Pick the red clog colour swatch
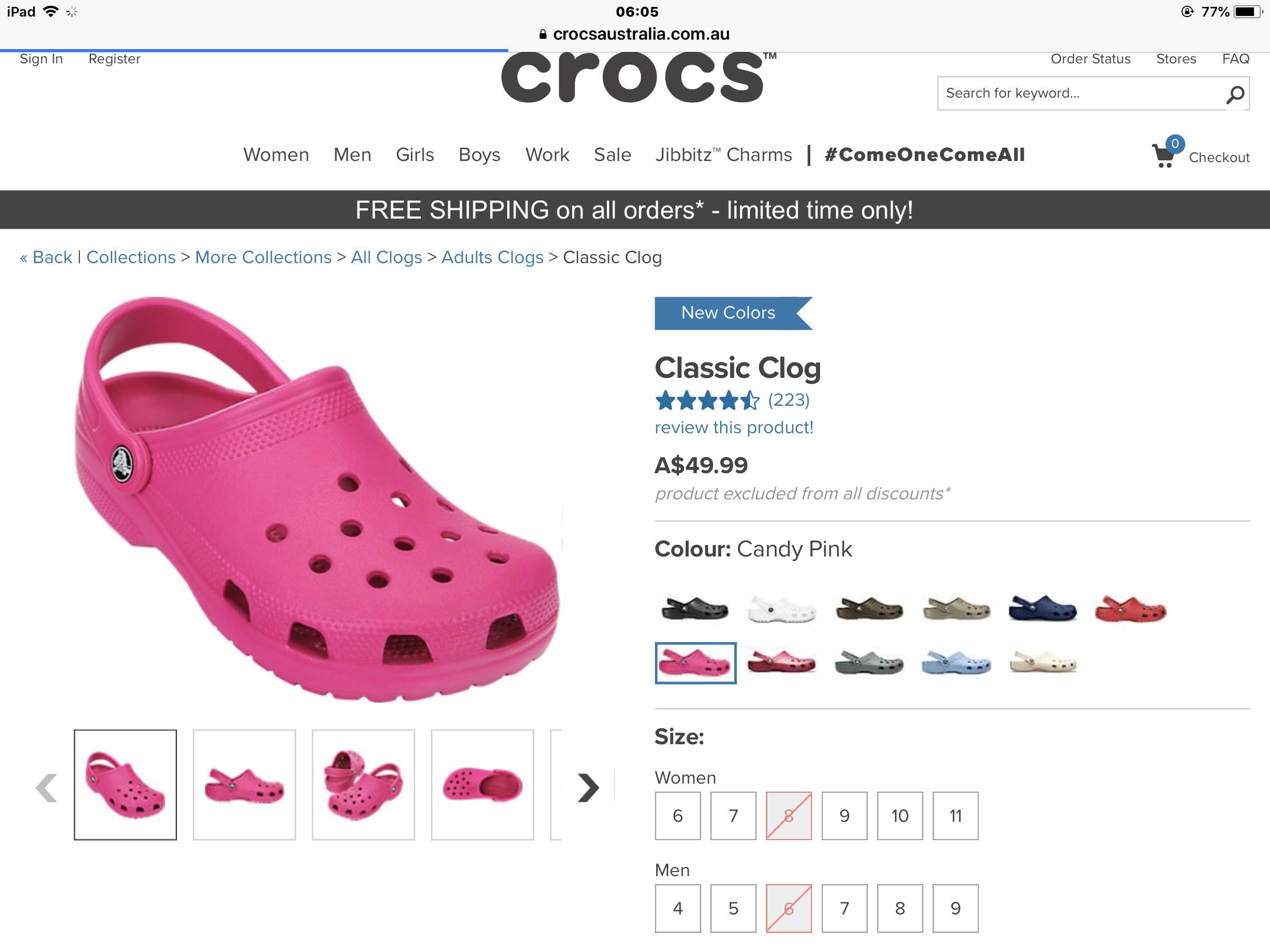This screenshot has width=1270, height=952. [1130, 609]
